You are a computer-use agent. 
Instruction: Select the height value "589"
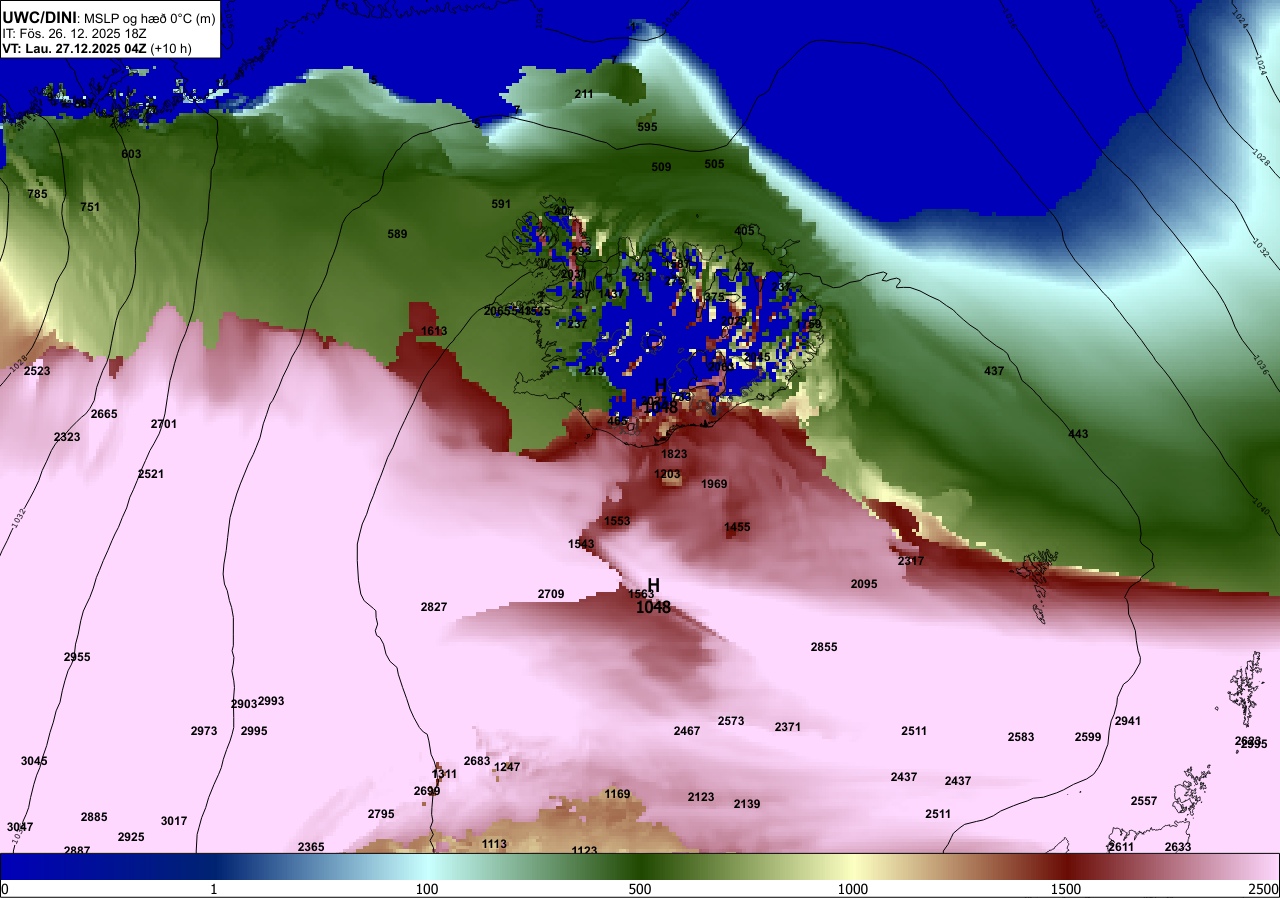[397, 234]
